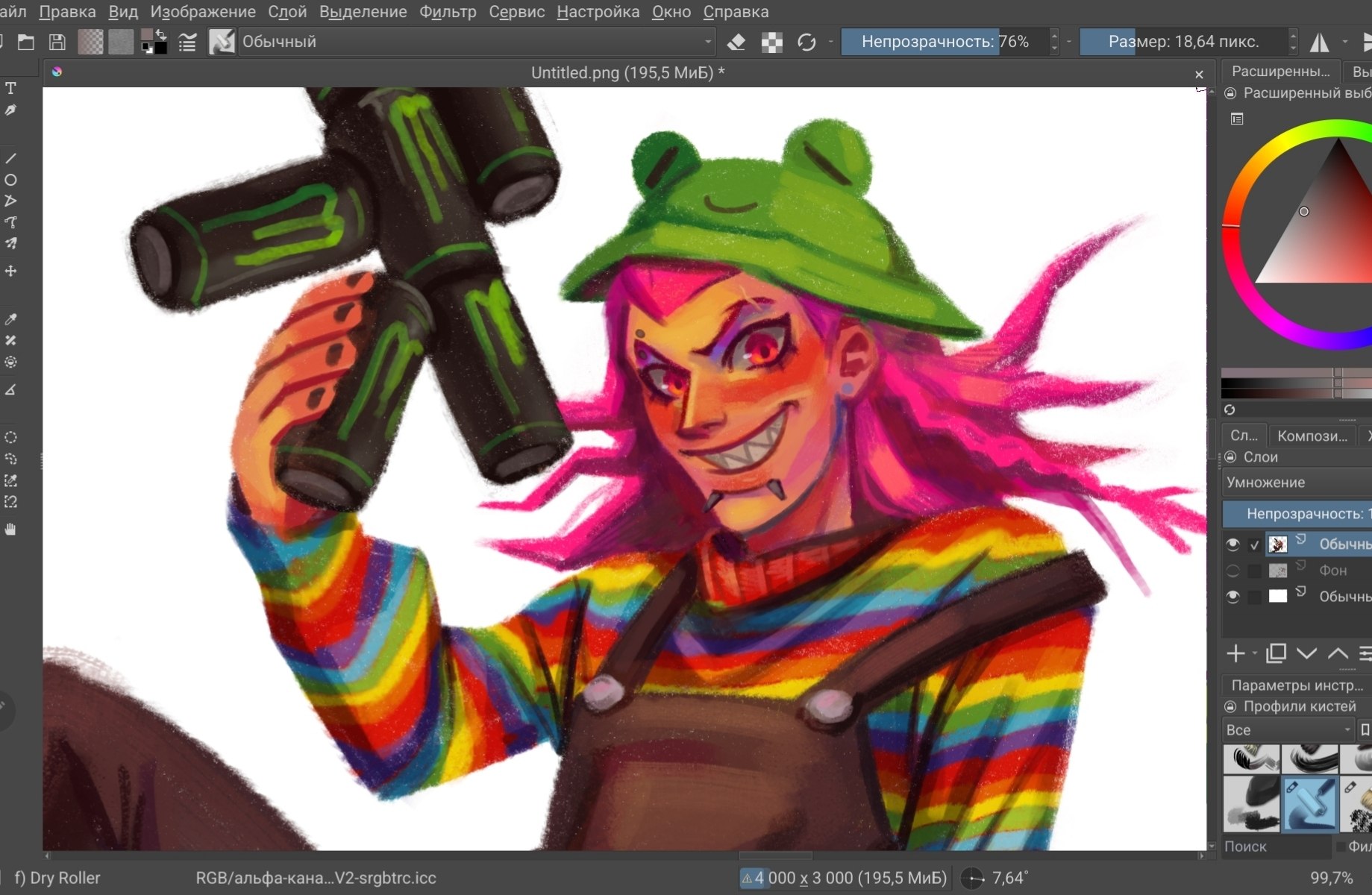The image size is (1372, 895).
Task: Adjust the brush Размер slider
Action: 1183,42
